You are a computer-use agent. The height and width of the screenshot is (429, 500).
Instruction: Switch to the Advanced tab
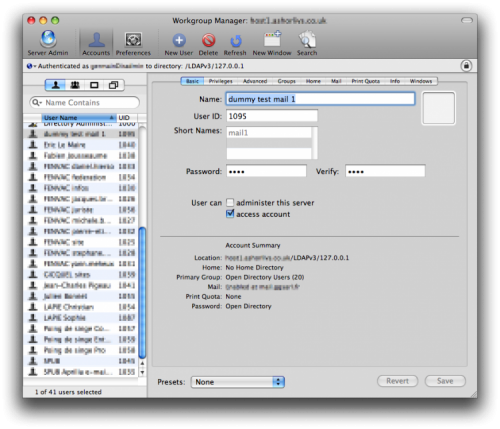(x=255, y=81)
